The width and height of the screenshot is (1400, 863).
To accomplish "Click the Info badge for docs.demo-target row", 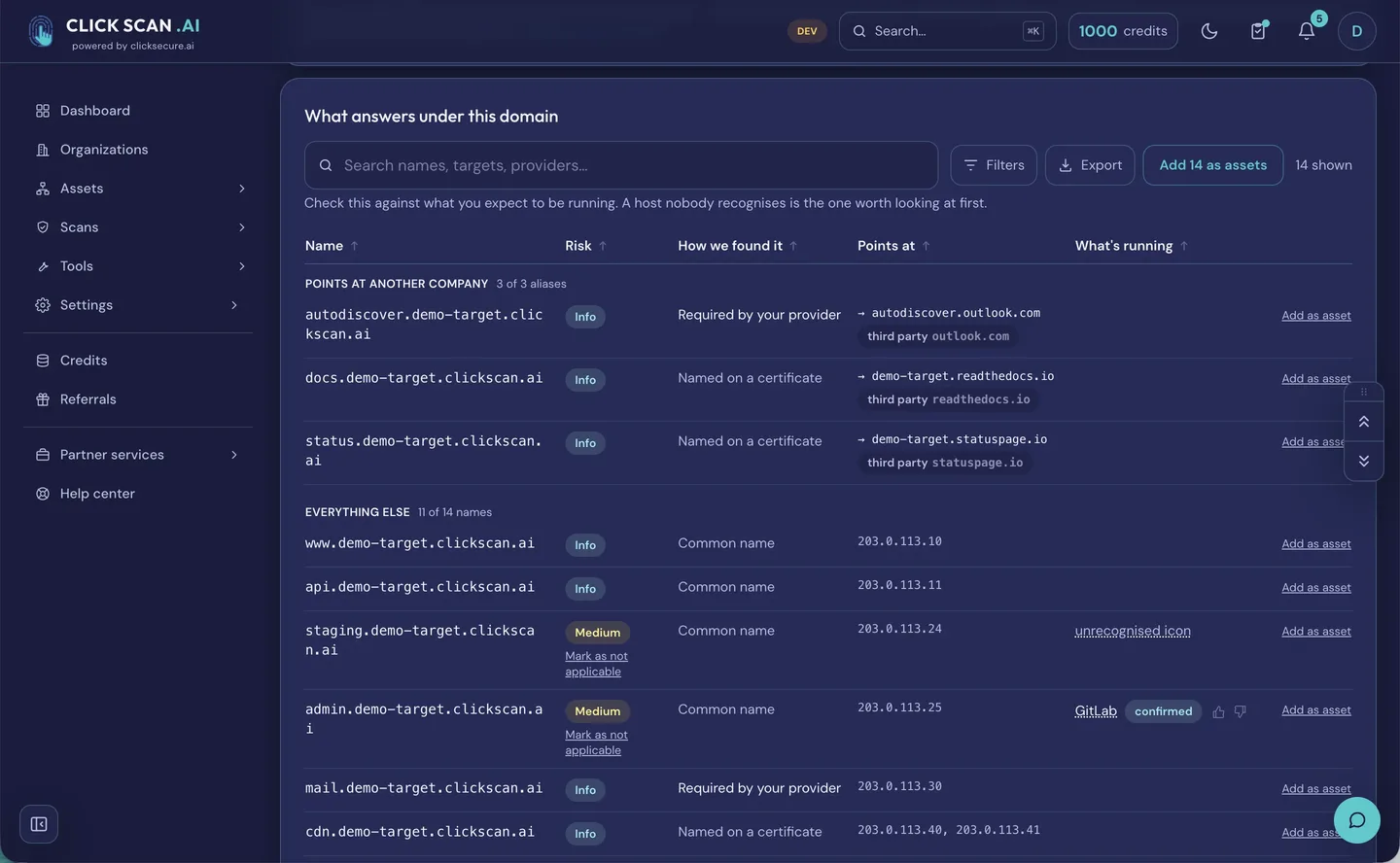I will pyautogui.click(x=585, y=380).
